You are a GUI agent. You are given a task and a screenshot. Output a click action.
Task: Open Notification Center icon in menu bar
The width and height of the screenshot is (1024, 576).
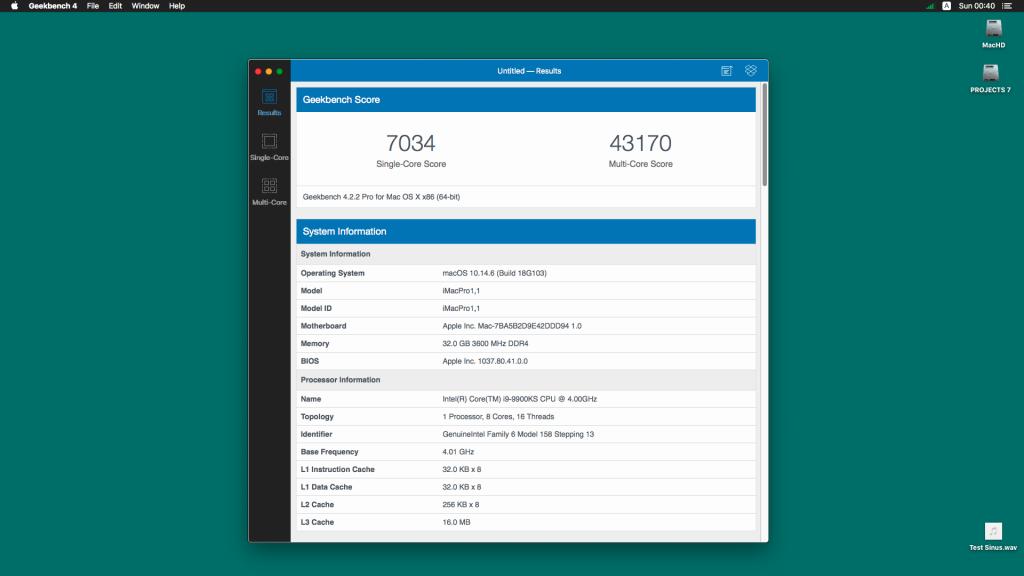[x=1006, y=6]
